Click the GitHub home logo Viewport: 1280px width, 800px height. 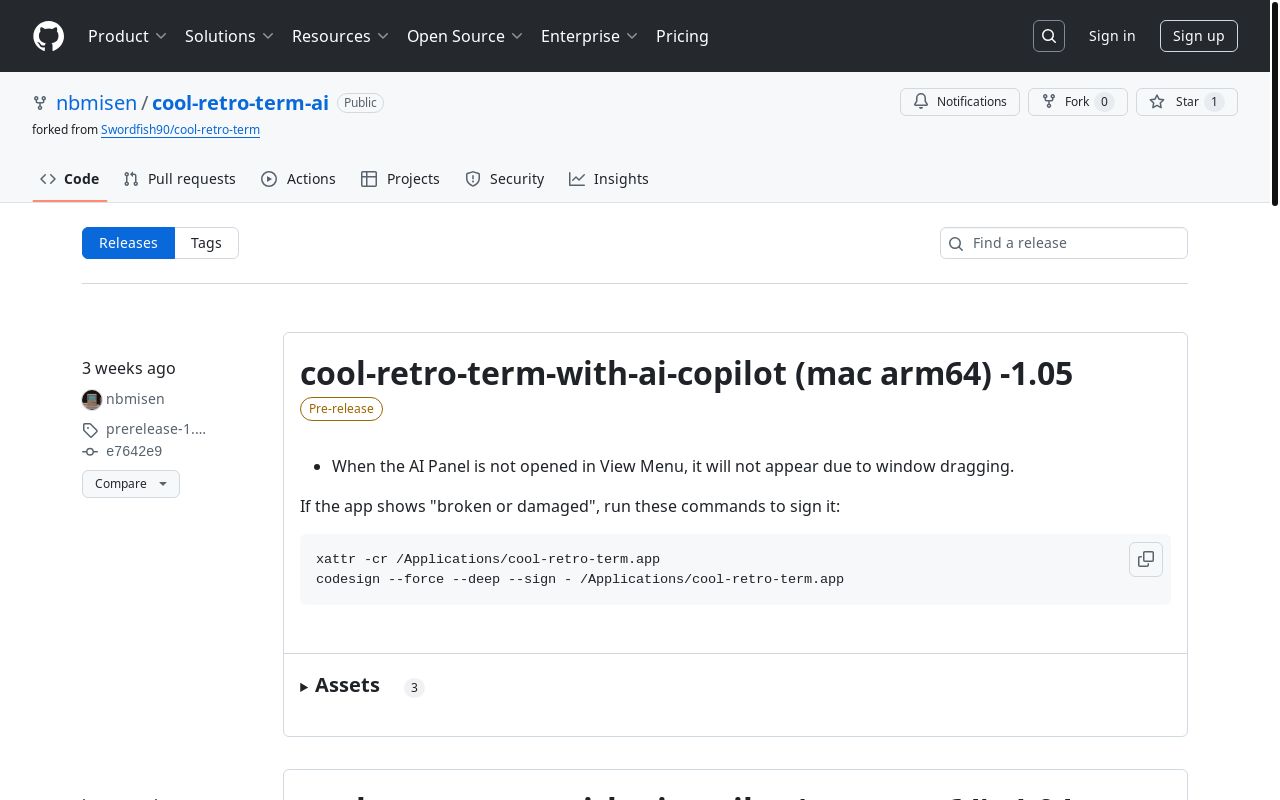point(48,36)
